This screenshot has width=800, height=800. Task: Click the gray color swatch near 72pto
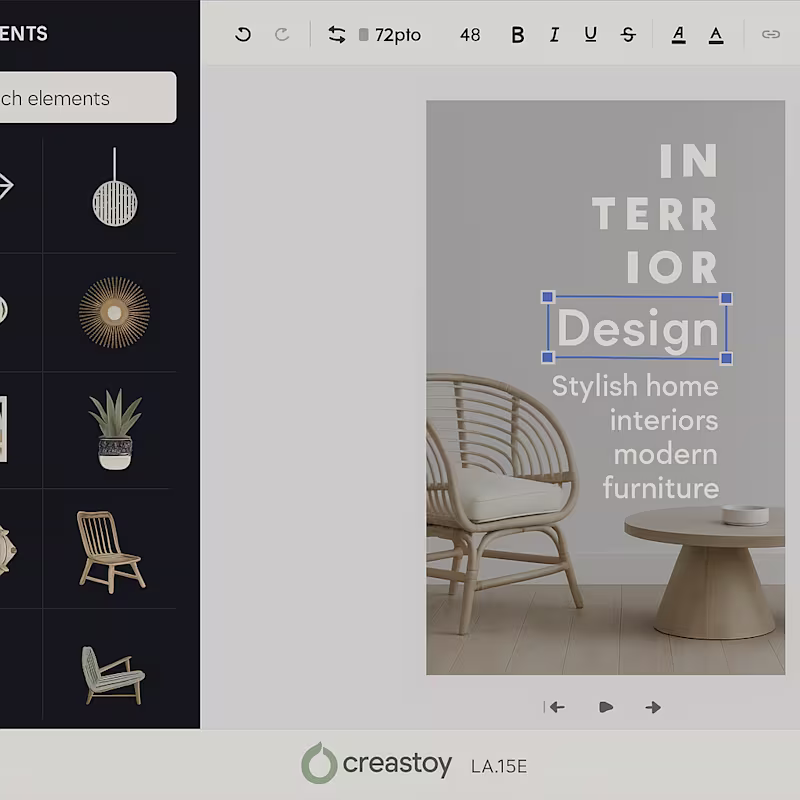pos(362,33)
